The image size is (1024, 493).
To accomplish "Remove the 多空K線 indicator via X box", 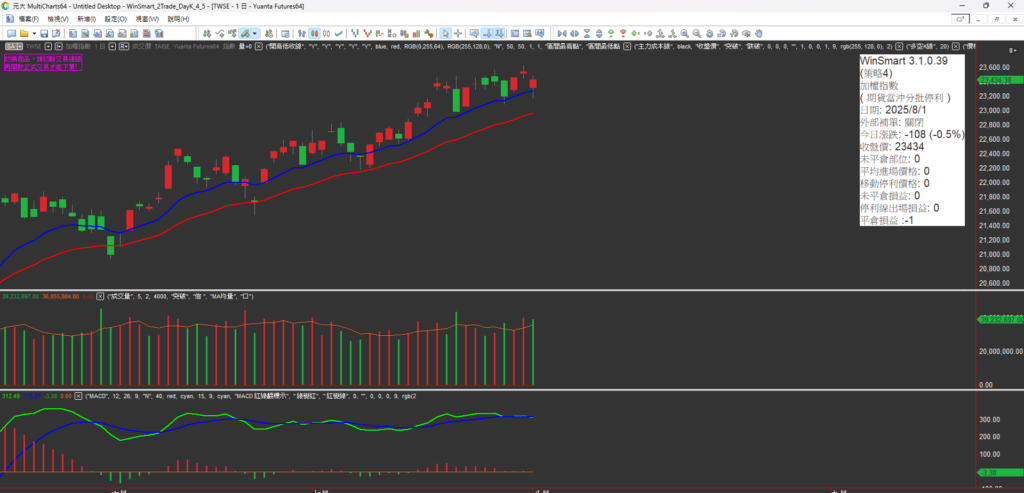I will click(x=899, y=46).
